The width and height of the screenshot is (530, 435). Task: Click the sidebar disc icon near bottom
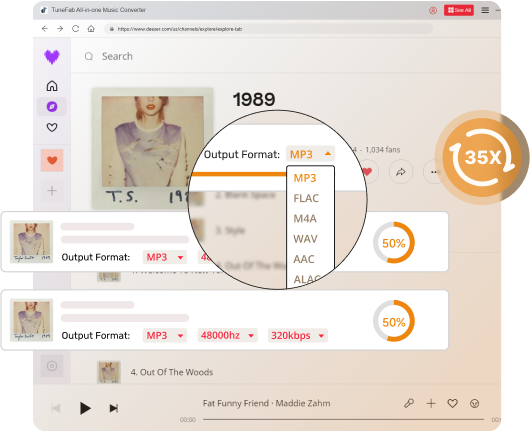(52, 366)
